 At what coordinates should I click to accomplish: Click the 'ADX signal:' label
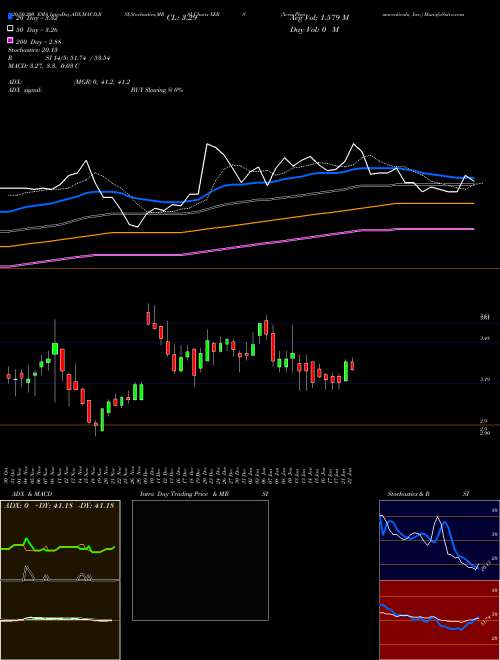(x=25, y=90)
